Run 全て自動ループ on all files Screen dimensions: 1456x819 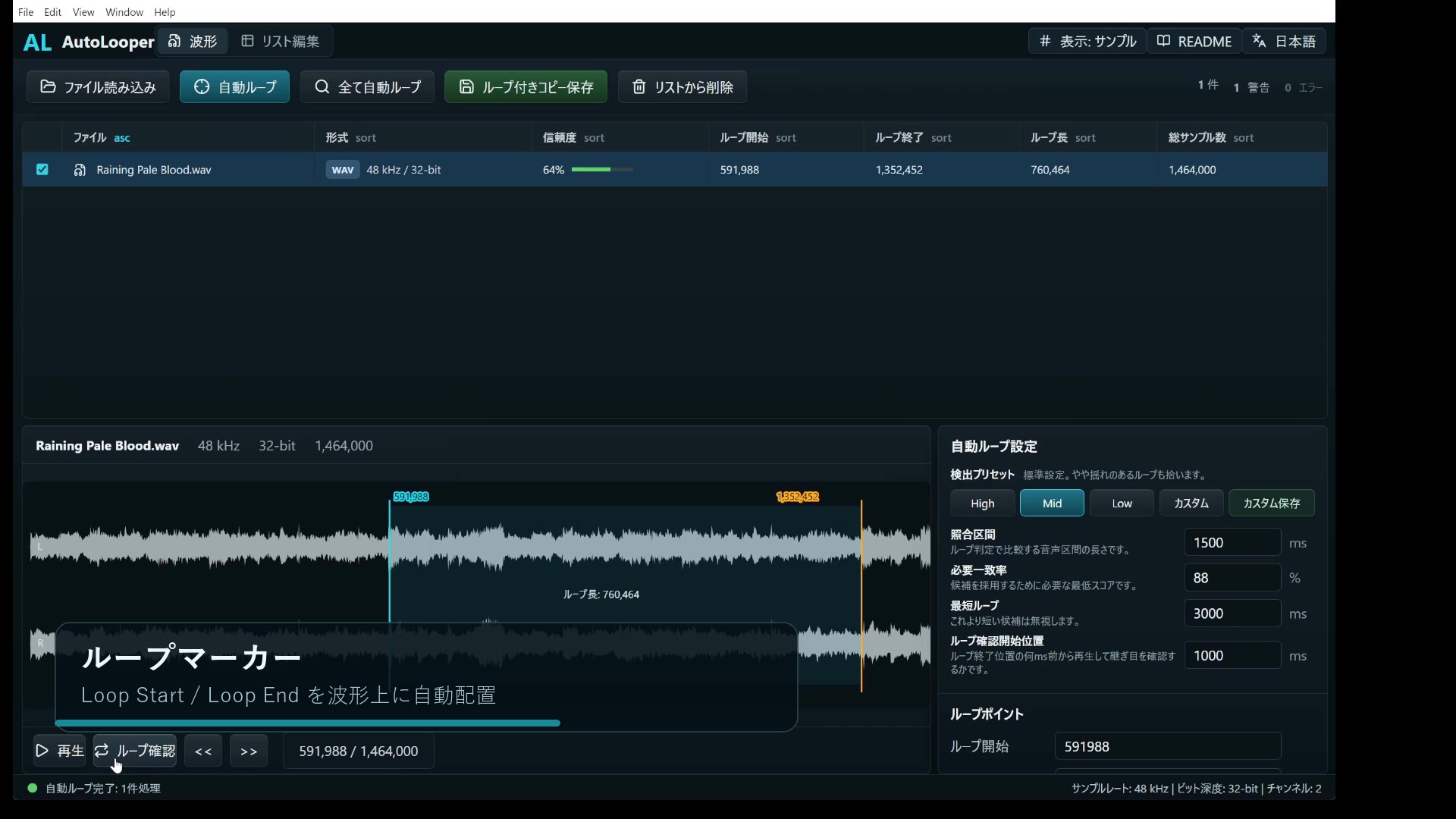point(368,87)
